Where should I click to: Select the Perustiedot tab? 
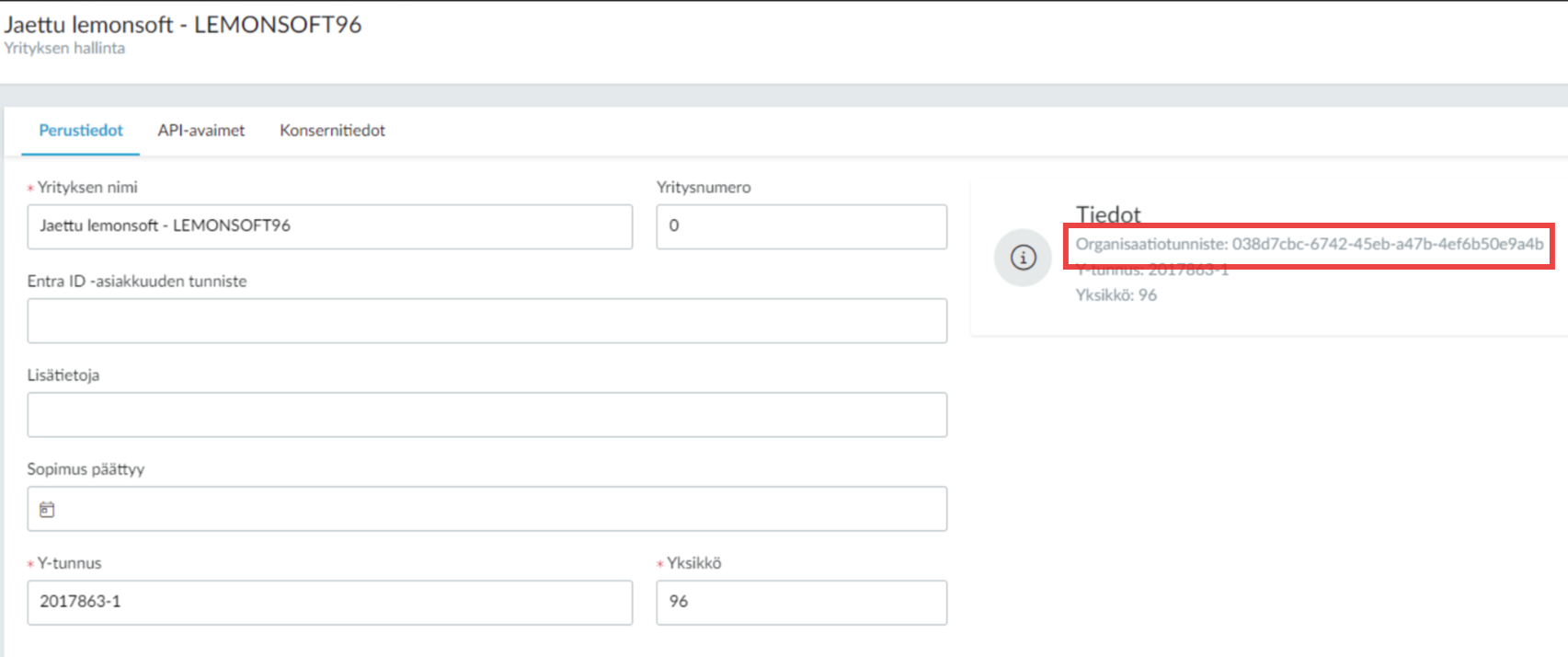tap(81, 131)
